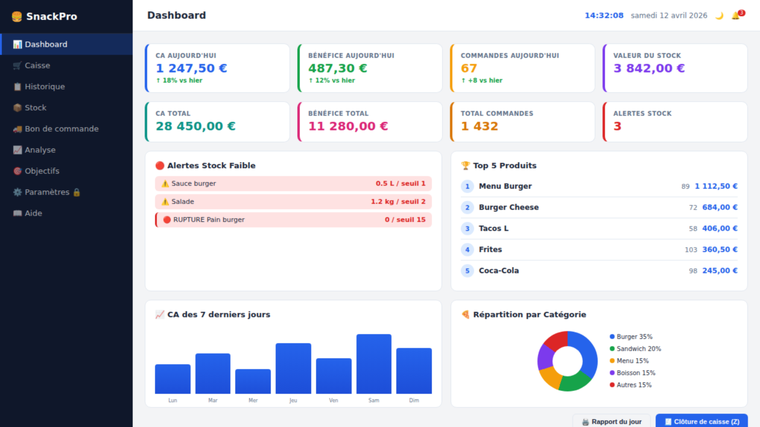Open the notifications bell
This screenshot has height=427, width=760.
click(736, 16)
